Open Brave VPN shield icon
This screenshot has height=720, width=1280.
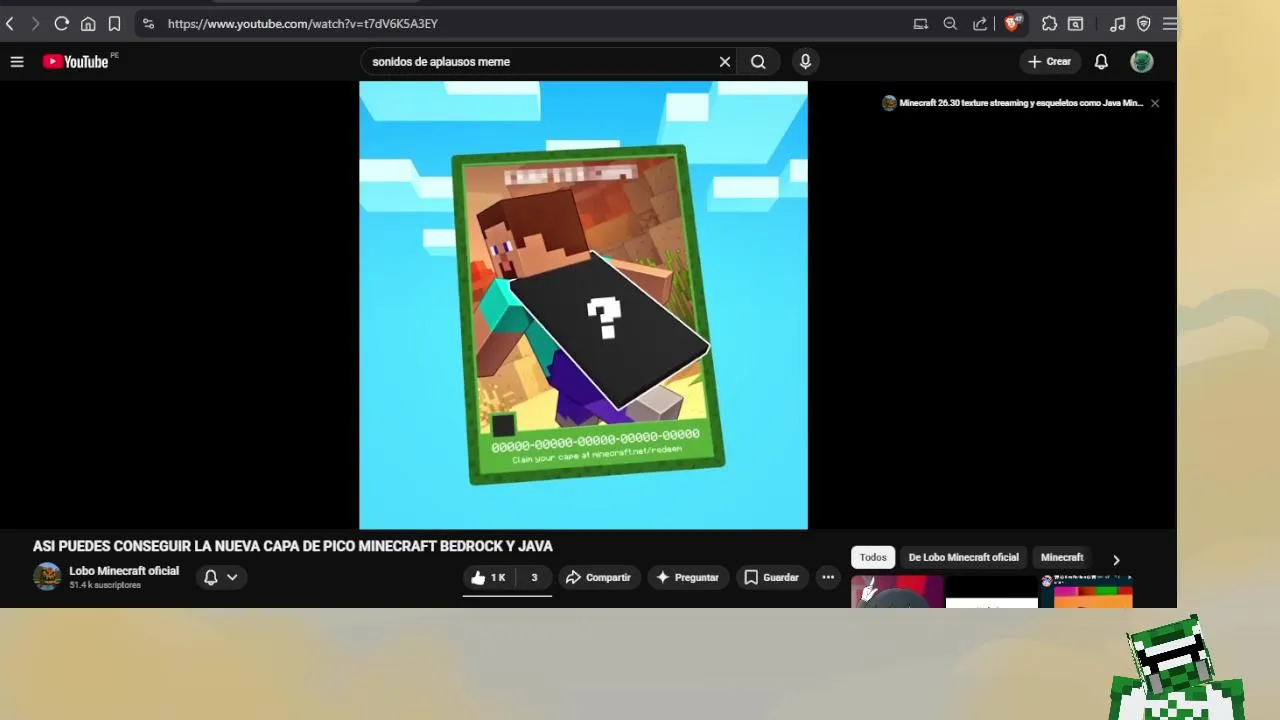click(x=1144, y=23)
